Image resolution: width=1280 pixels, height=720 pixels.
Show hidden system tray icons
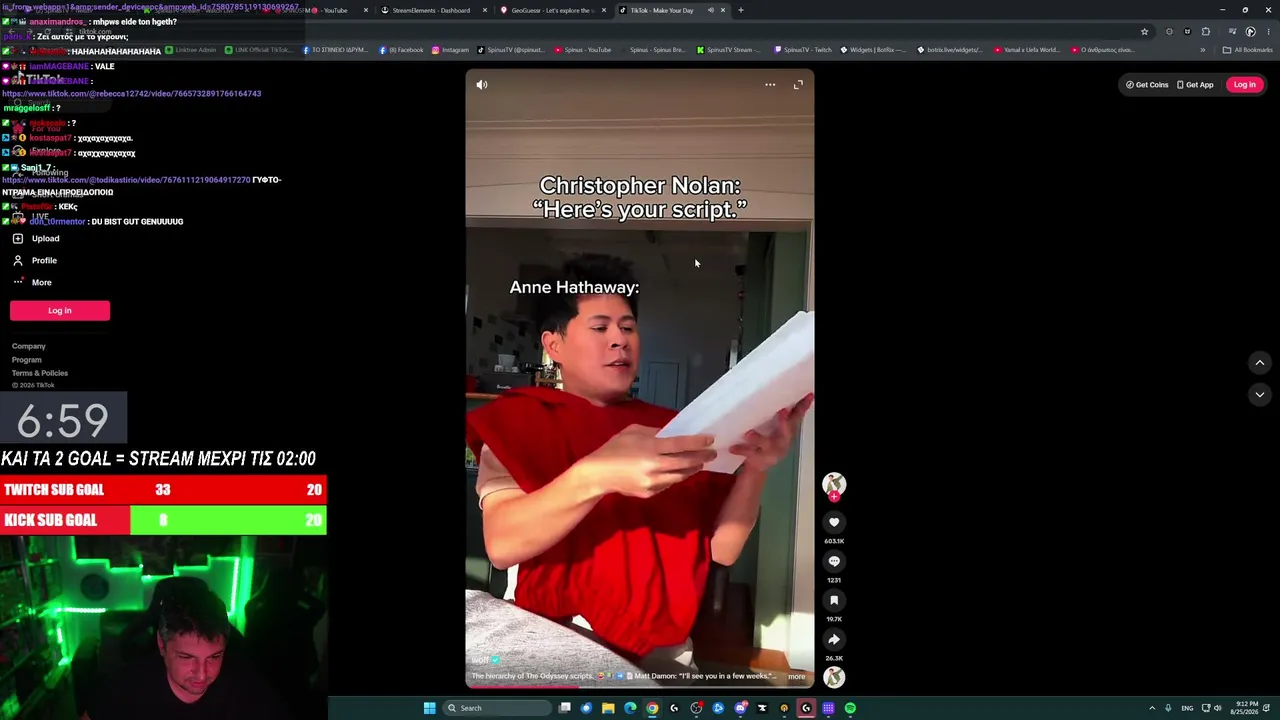tap(1152, 708)
